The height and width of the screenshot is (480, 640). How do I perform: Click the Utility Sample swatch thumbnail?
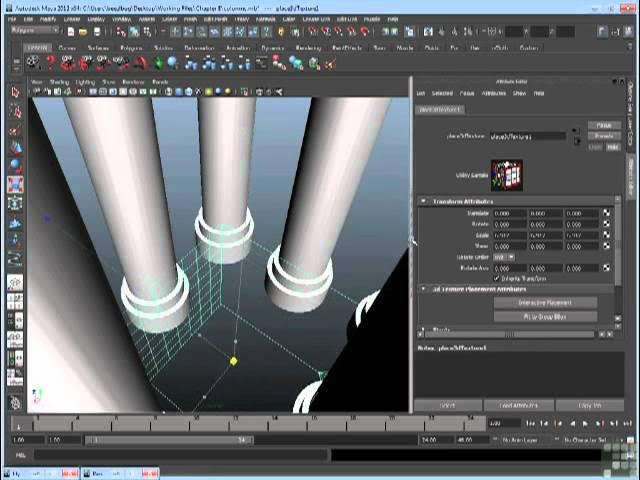pos(506,174)
